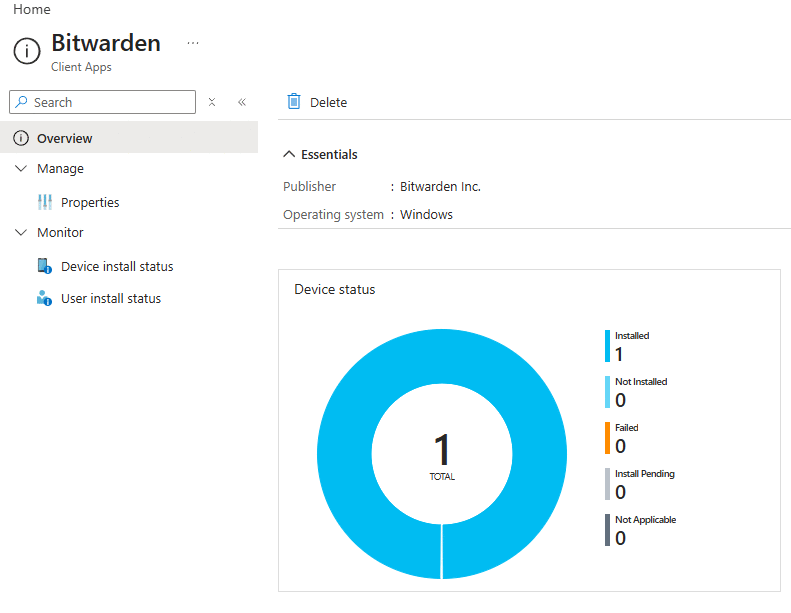The width and height of the screenshot is (791, 613).
Task: Click the Install Pending gray swatch
Action: tap(607, 483)
